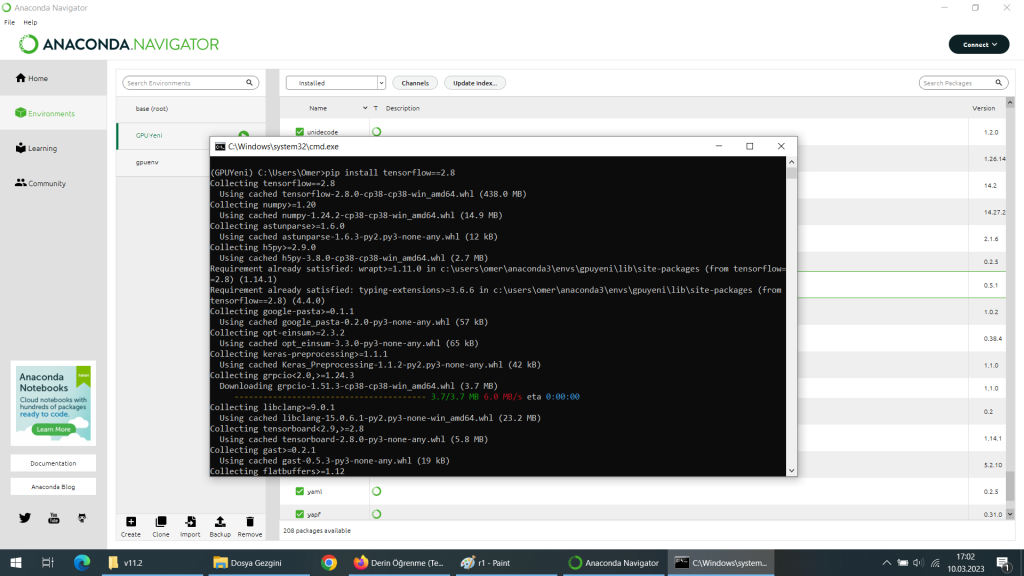Click the Import environment icon
1024x576 pixels.
pos(190,522)
